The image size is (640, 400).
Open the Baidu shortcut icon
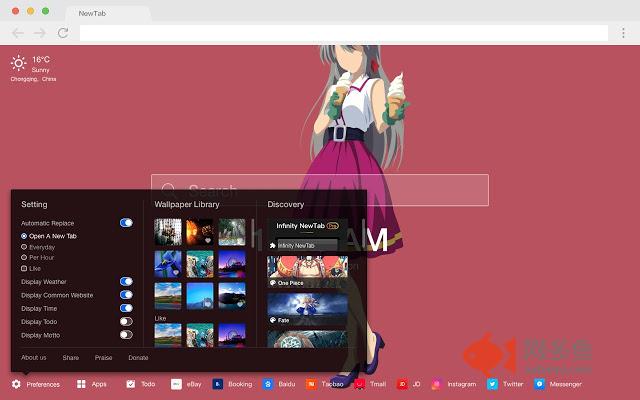268,384
